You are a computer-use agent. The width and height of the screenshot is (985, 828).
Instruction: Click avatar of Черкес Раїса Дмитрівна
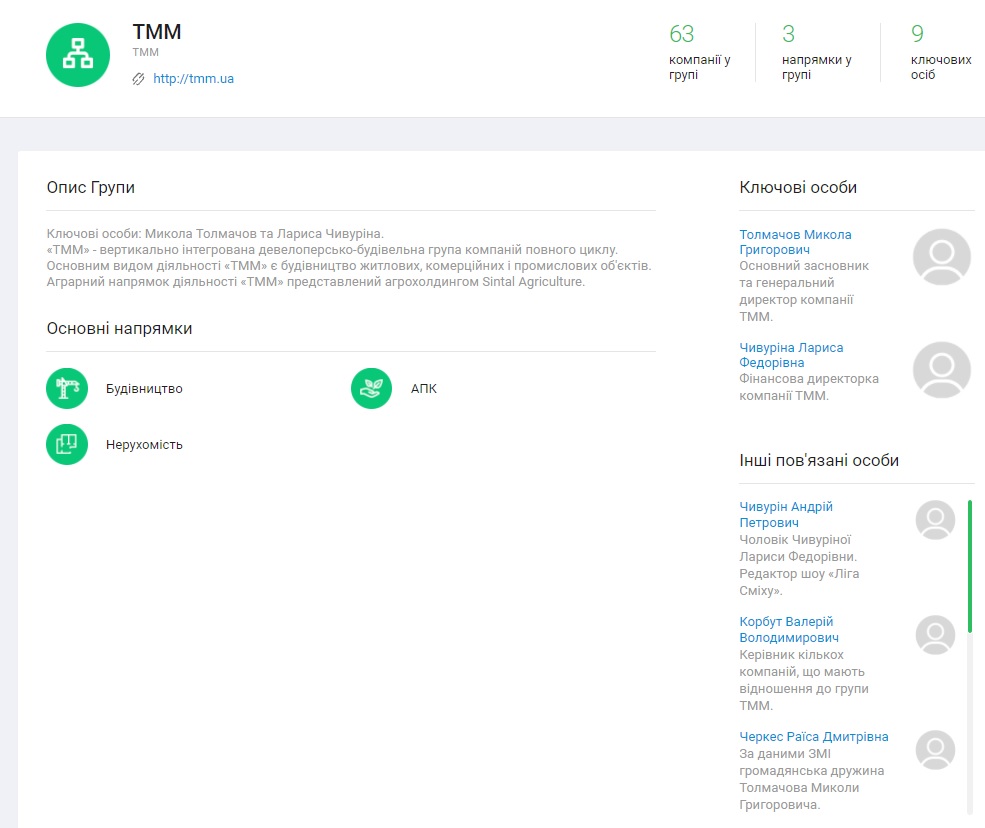pyautogui.click(x=935, y=749)
